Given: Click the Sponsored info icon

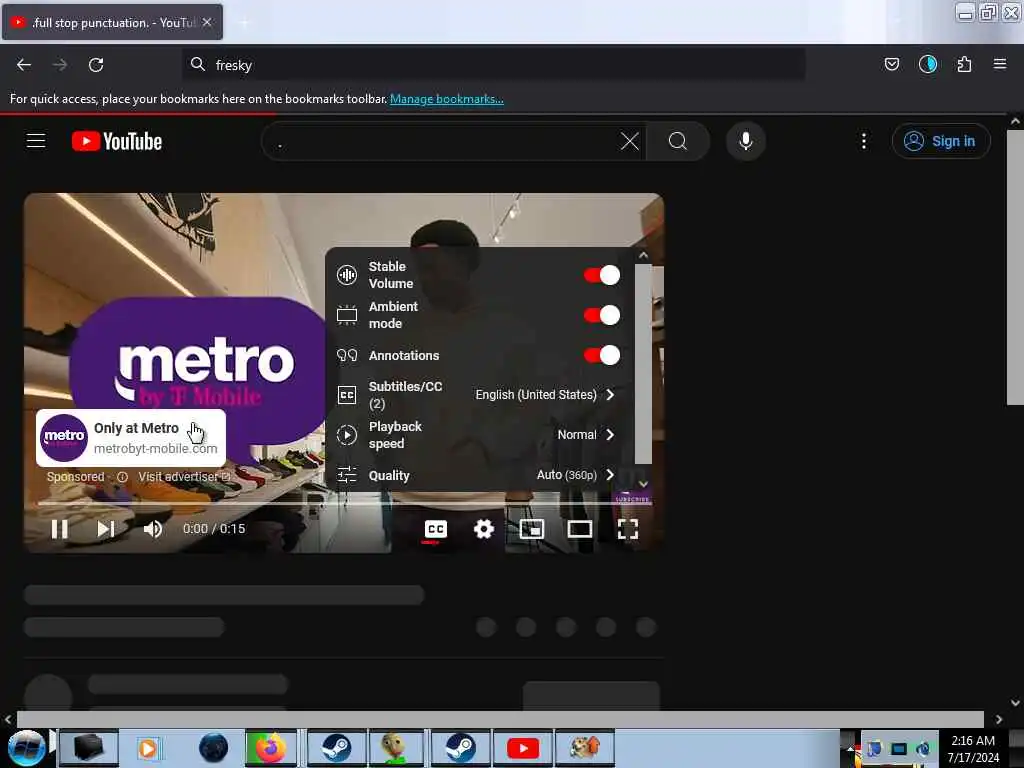Looking at the screenshot, I should point(122,477).
